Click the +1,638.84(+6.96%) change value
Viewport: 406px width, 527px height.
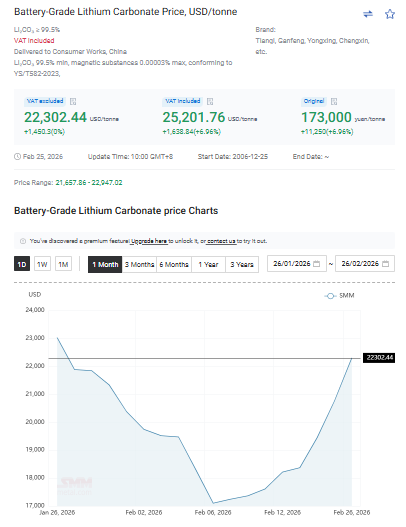coord(192,132)
